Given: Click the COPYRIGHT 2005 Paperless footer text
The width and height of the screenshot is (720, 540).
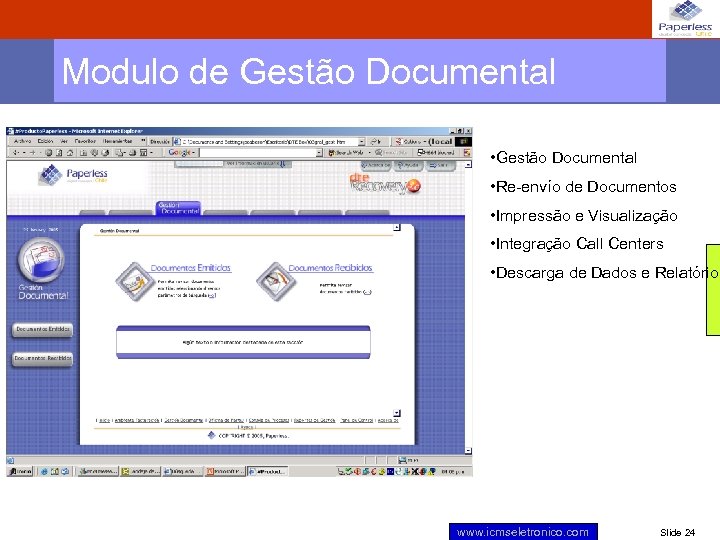Looking at the screenshot, I should [x=253, y=436].
